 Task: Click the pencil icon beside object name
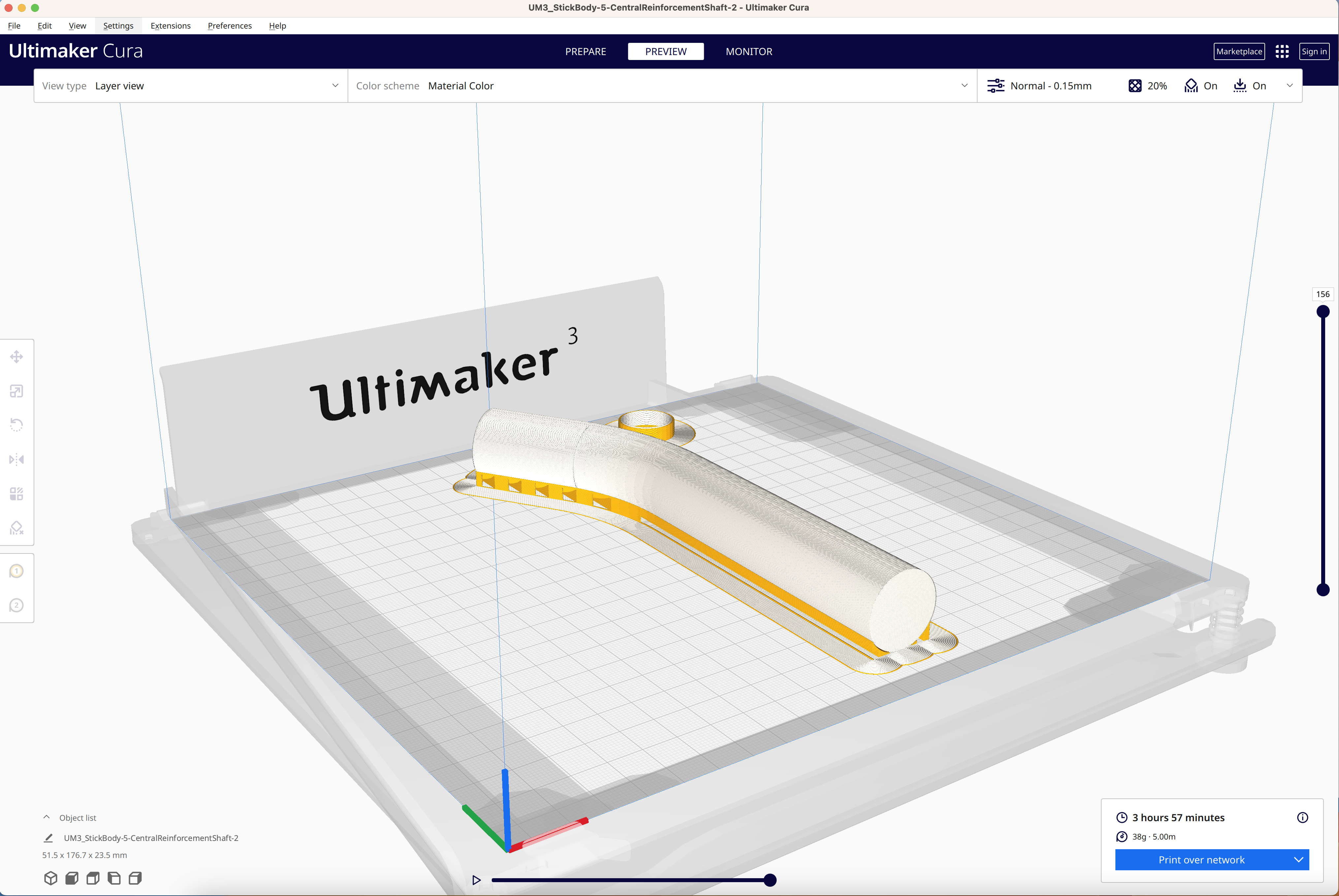pos(48,838)
